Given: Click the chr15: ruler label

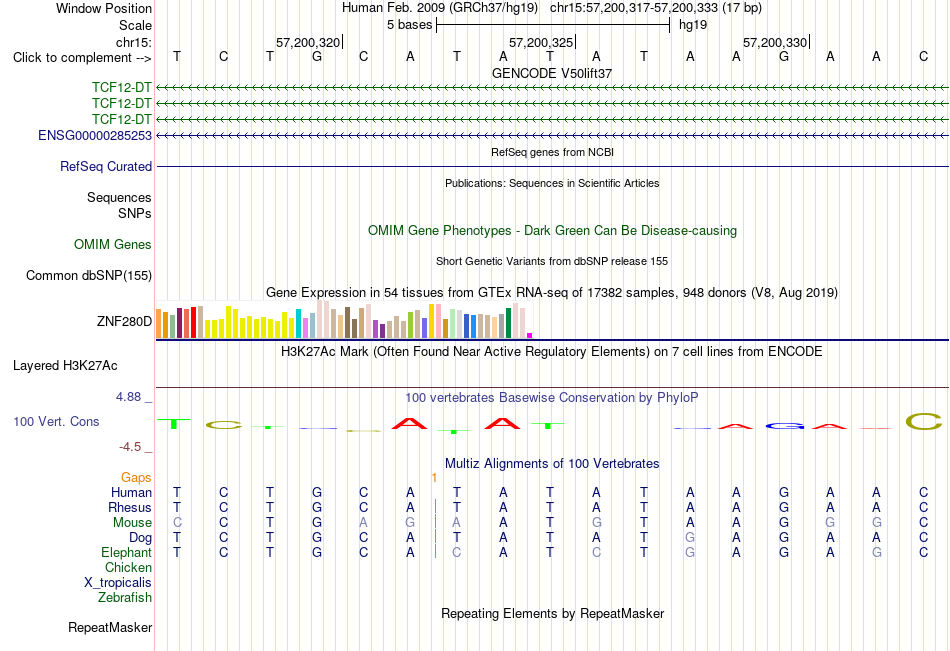Looking at the screenshot, I should pos(134,42).
